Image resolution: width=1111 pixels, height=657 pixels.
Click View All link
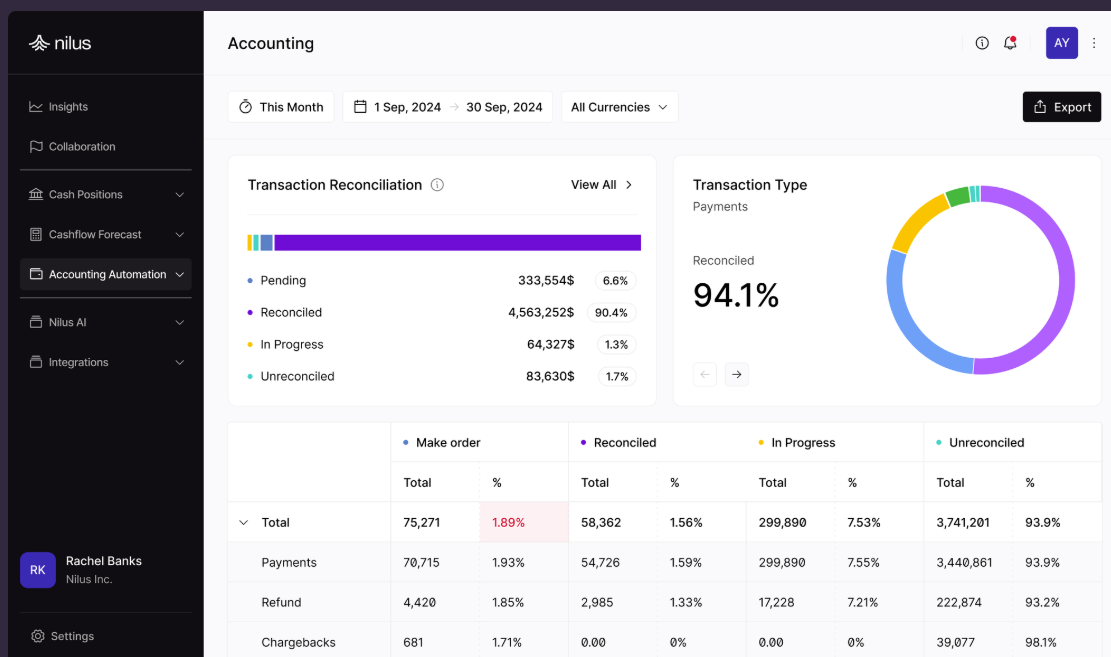tap(594, 185)
